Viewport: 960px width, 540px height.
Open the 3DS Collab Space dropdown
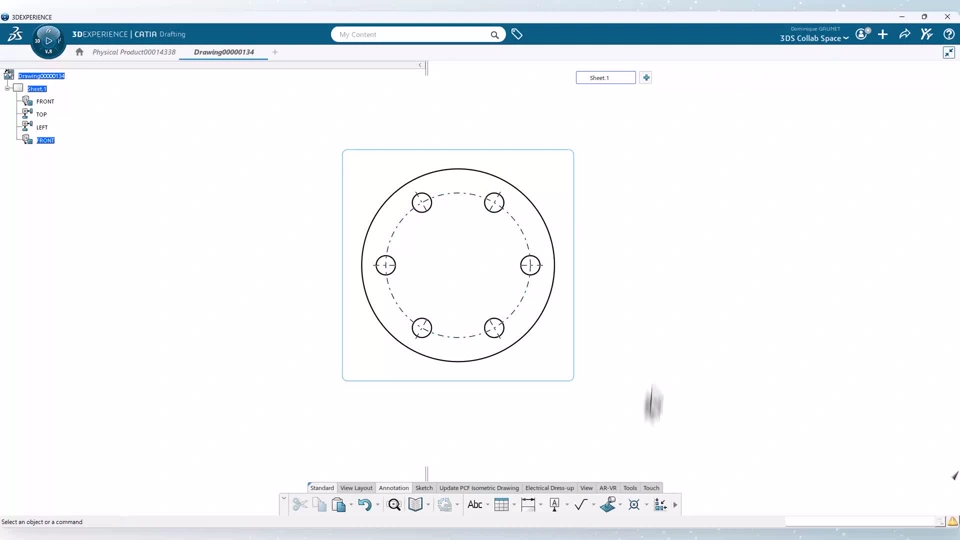tap(814, 38)
